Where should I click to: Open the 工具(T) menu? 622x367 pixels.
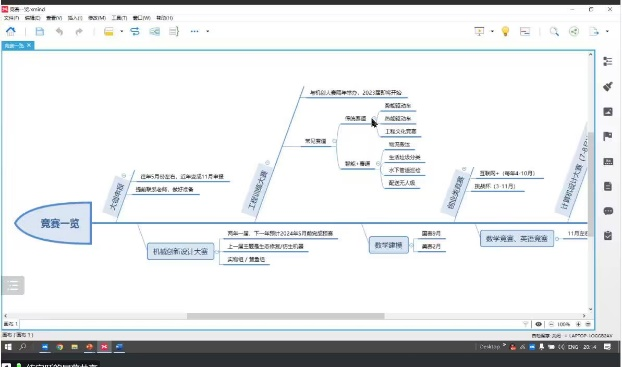click(119, 18)
